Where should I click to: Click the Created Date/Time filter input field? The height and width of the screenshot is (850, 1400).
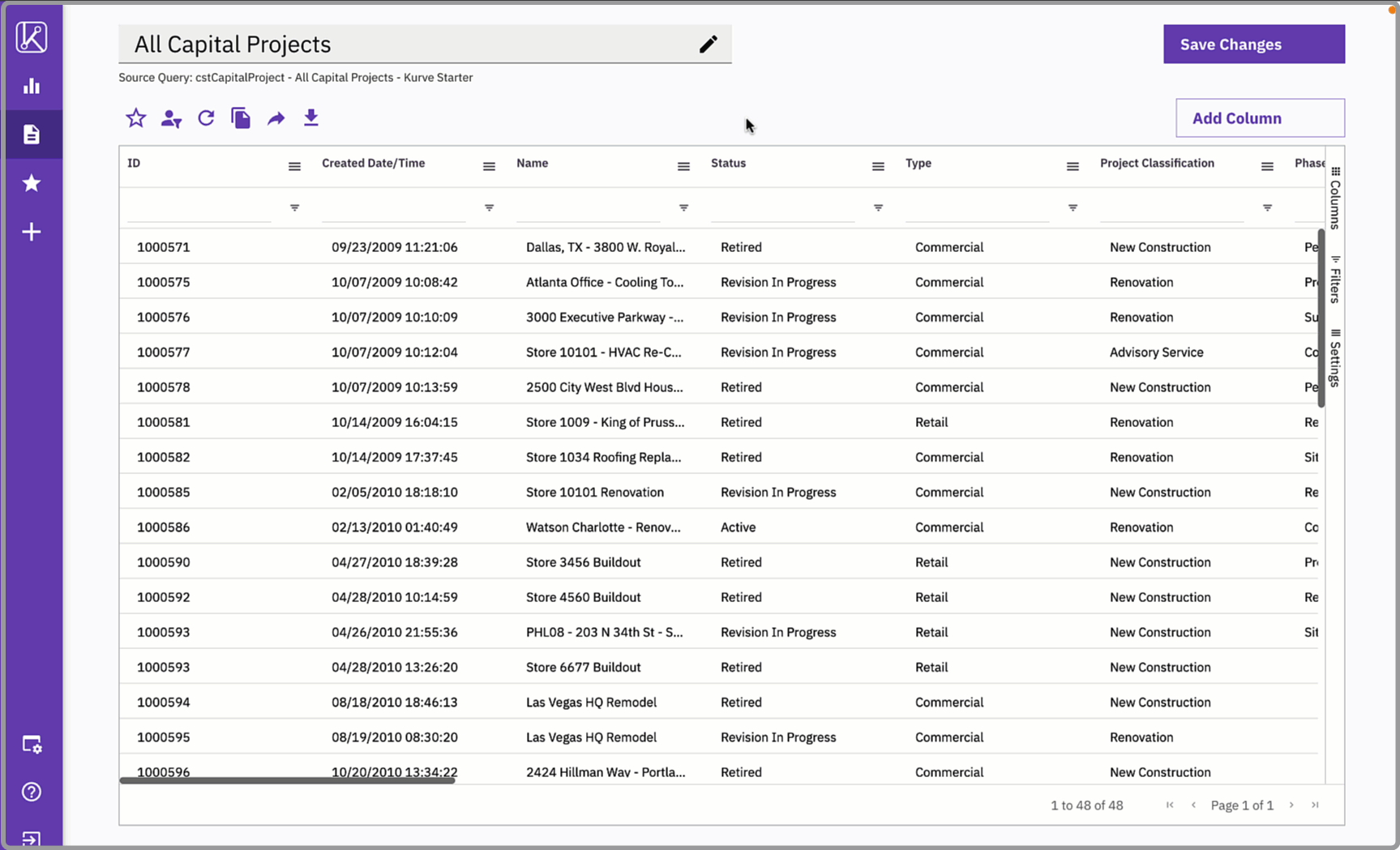coord(393,208)
